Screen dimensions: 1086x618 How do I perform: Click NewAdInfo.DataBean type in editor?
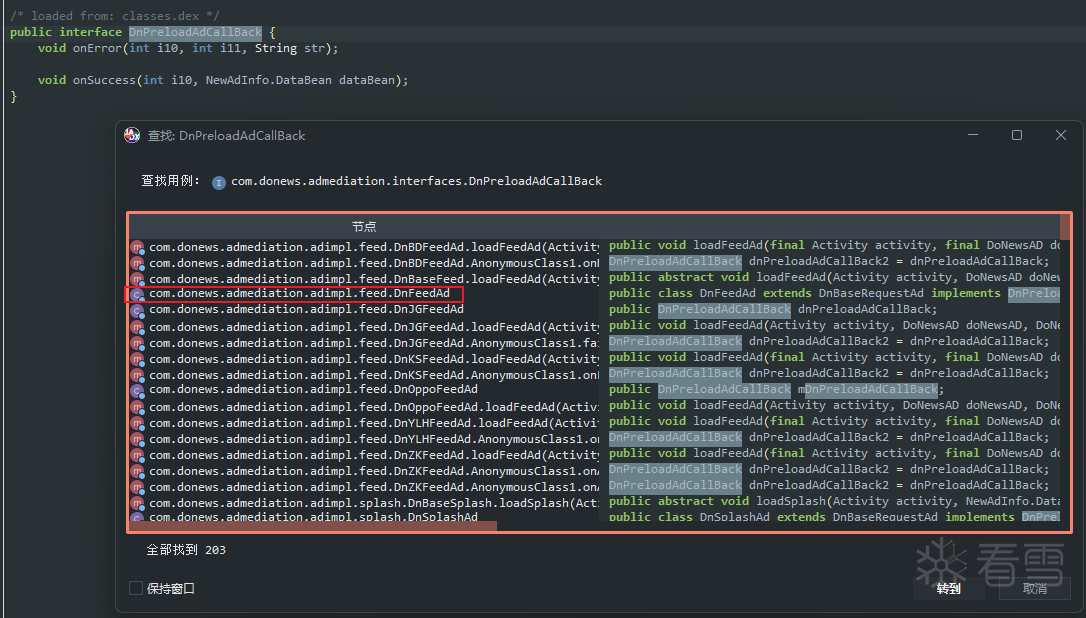click(x=269, y=80)
